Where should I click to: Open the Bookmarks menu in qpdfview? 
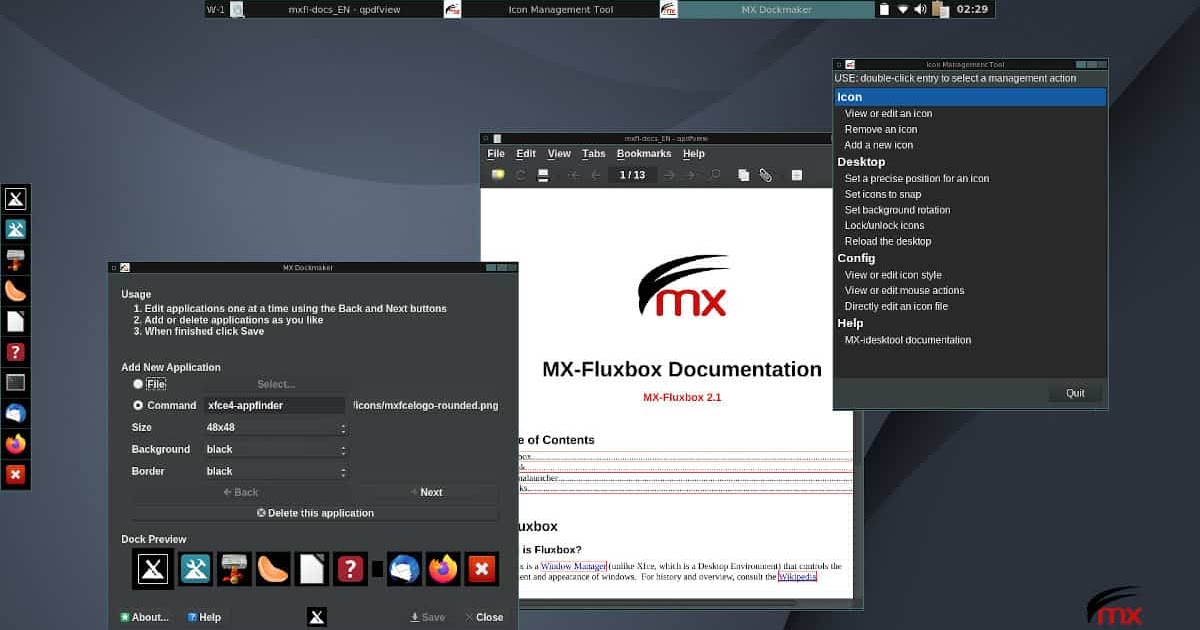pos(644,153)
